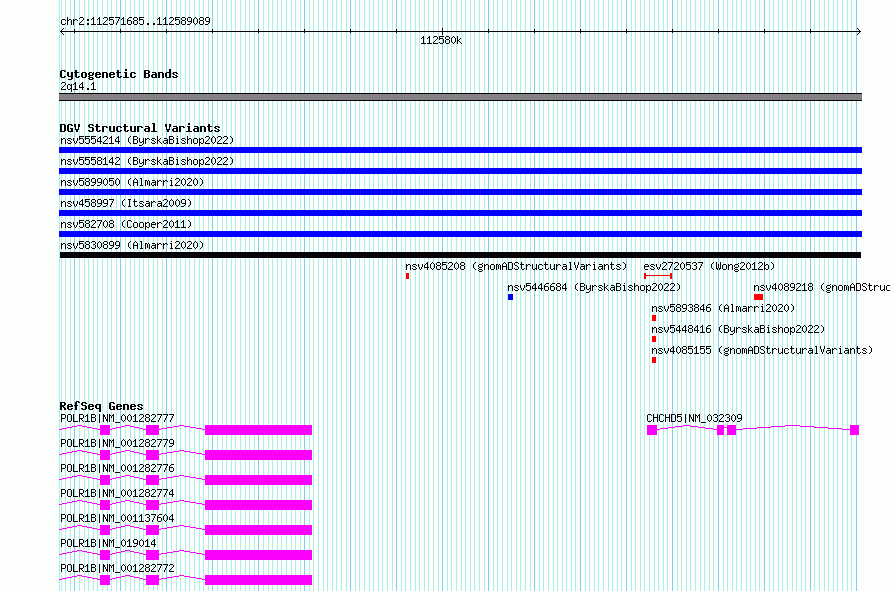Open the RefSeq Genes track title
890x591 pixels.
point(101,406)
